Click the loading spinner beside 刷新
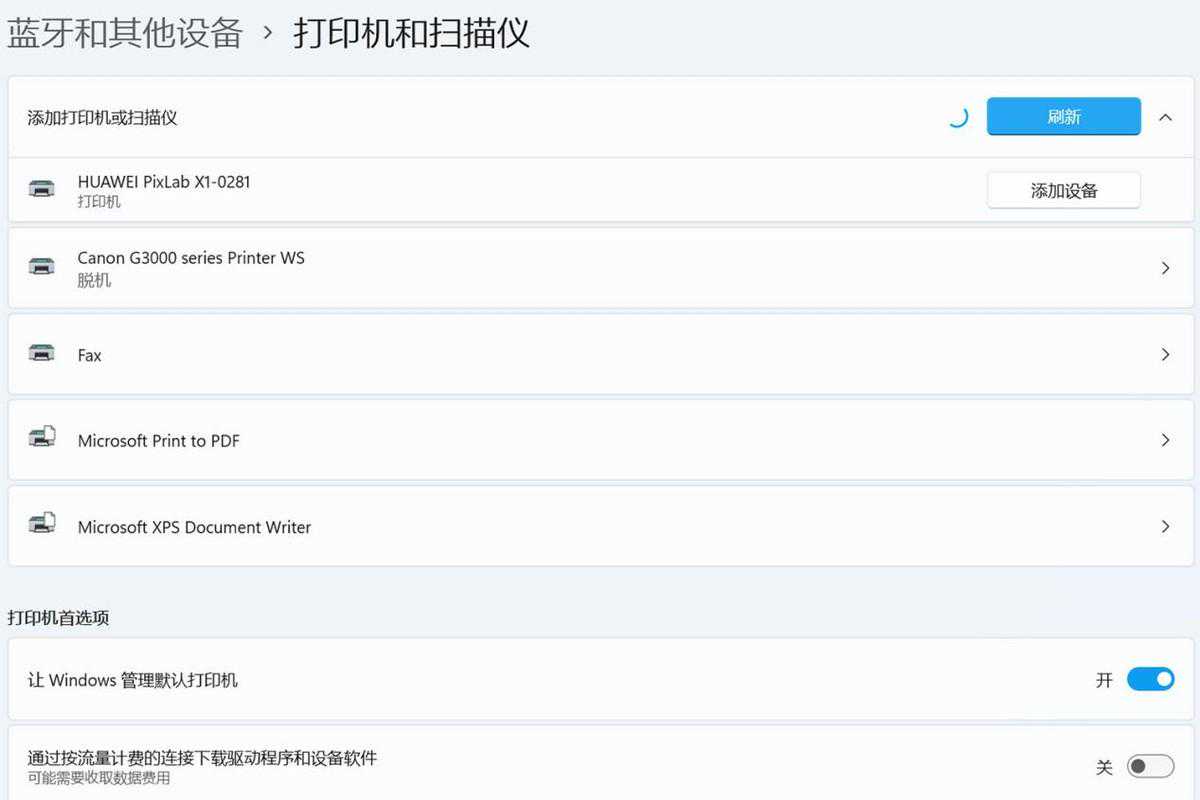 click(957, 117)
